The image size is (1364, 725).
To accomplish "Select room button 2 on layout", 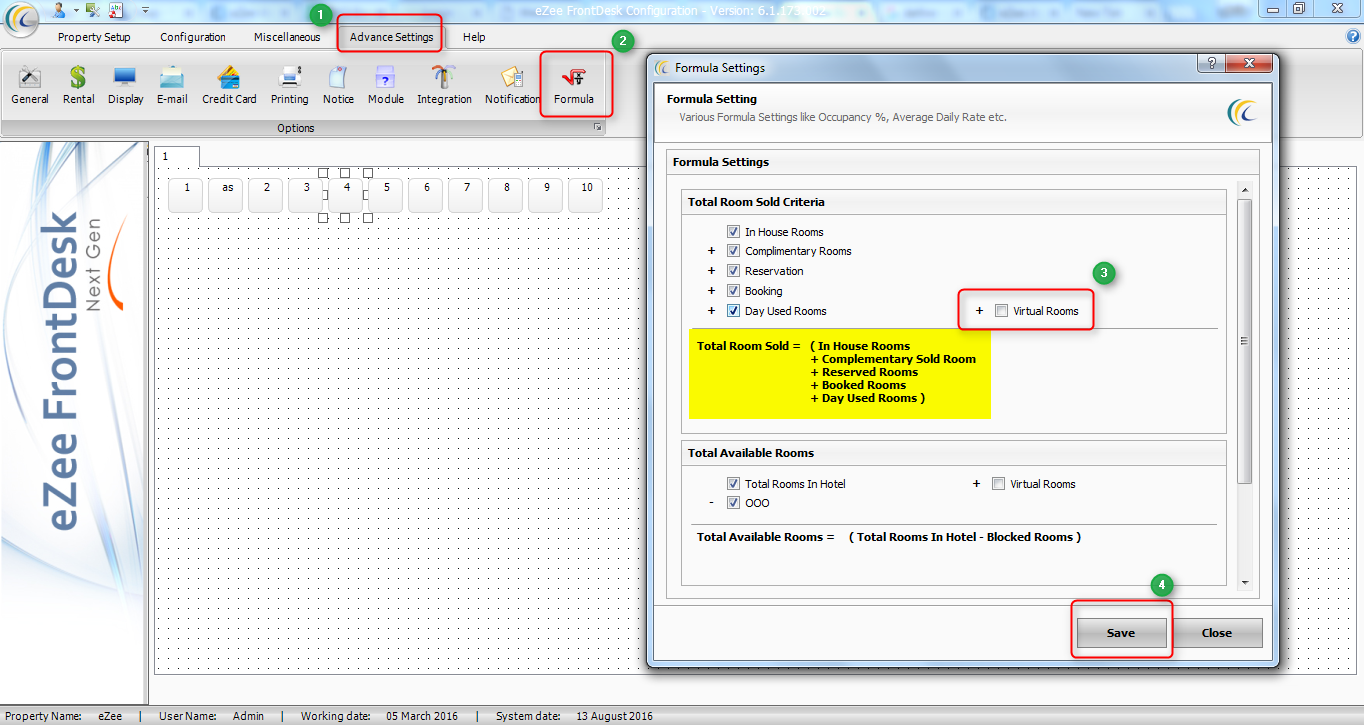I will 266,195.
